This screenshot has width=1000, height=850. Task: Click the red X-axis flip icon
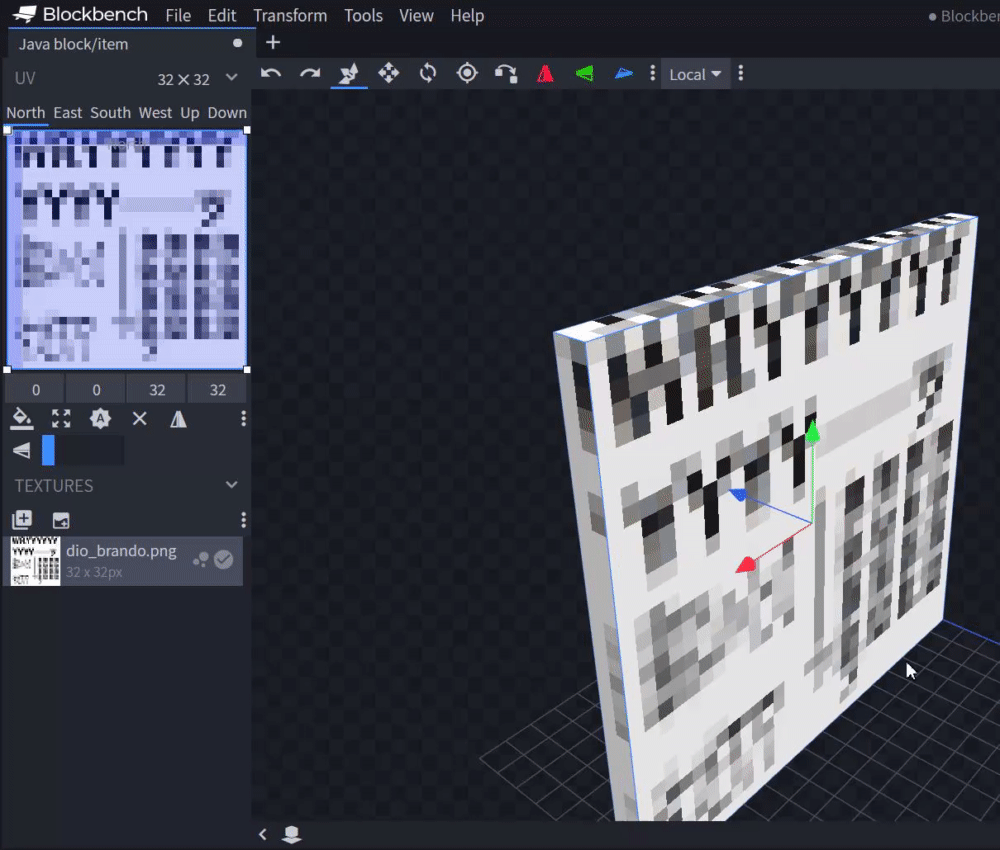point(545,74)
